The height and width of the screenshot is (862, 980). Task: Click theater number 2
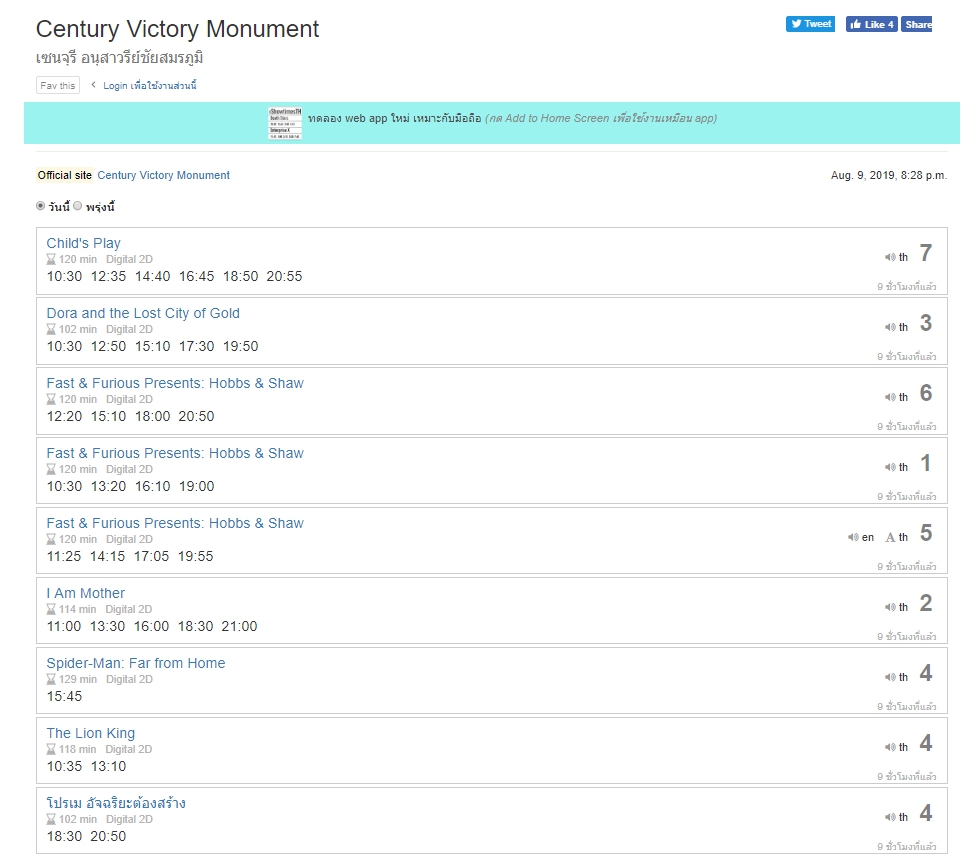pos(926,603)
